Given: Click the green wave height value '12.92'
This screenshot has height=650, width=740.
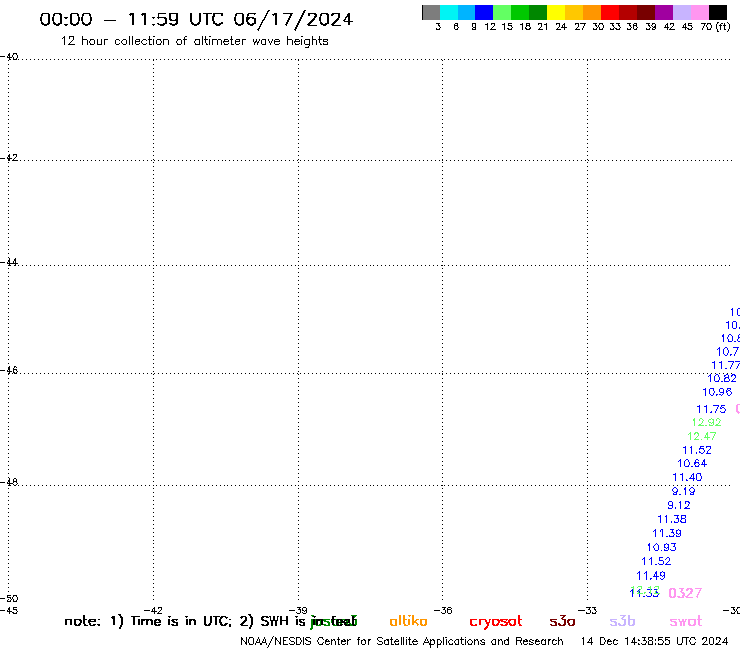Looking at the screenshot, I should click(x=706, y=422).
